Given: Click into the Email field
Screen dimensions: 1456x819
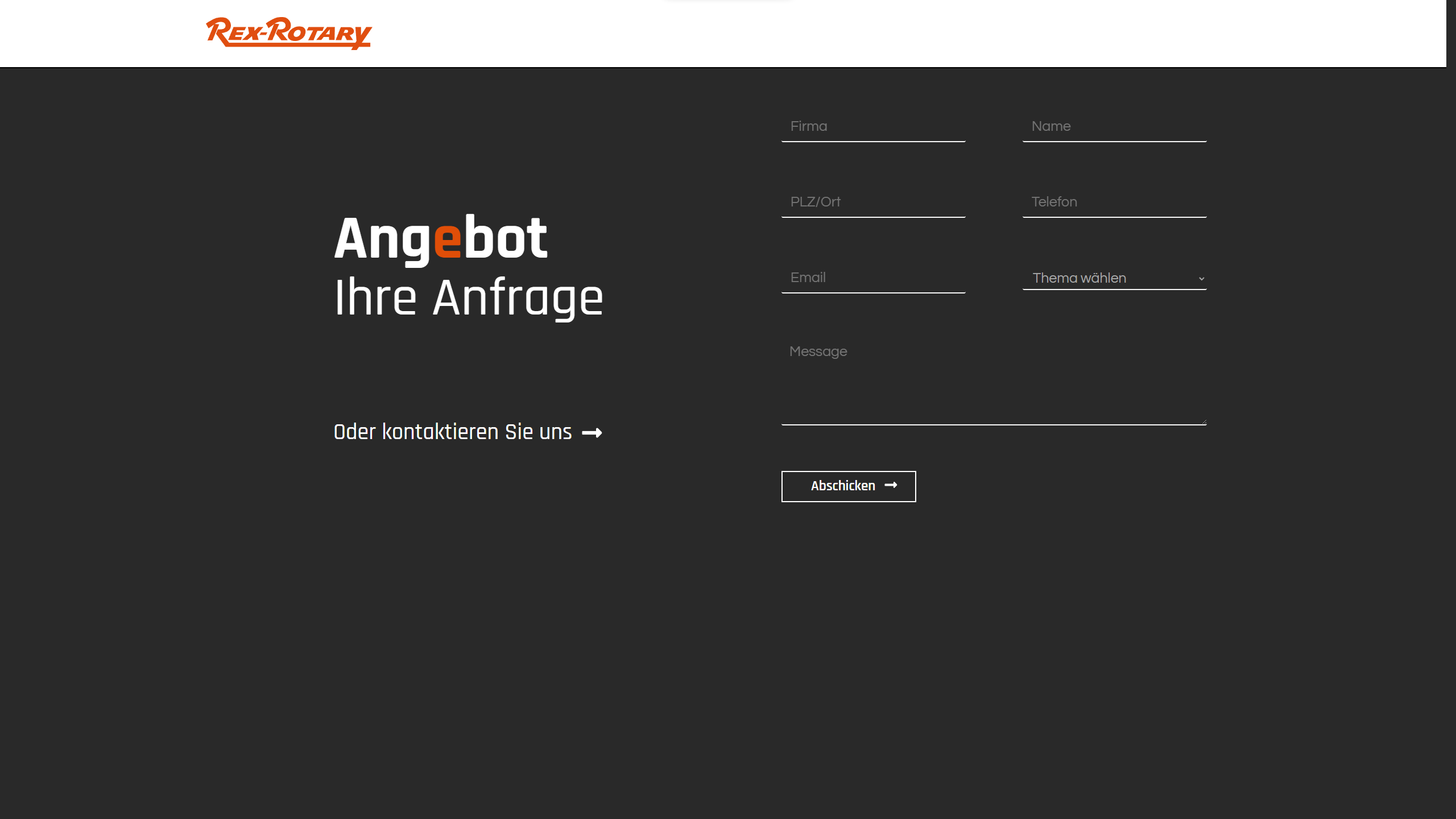Looking at the screenshot, I should pyautogui.click(x=873, y=278).
